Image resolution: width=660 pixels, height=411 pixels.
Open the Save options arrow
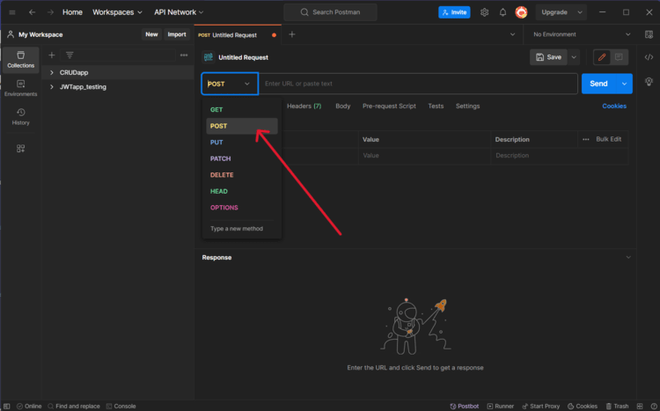tap(574, 57)
